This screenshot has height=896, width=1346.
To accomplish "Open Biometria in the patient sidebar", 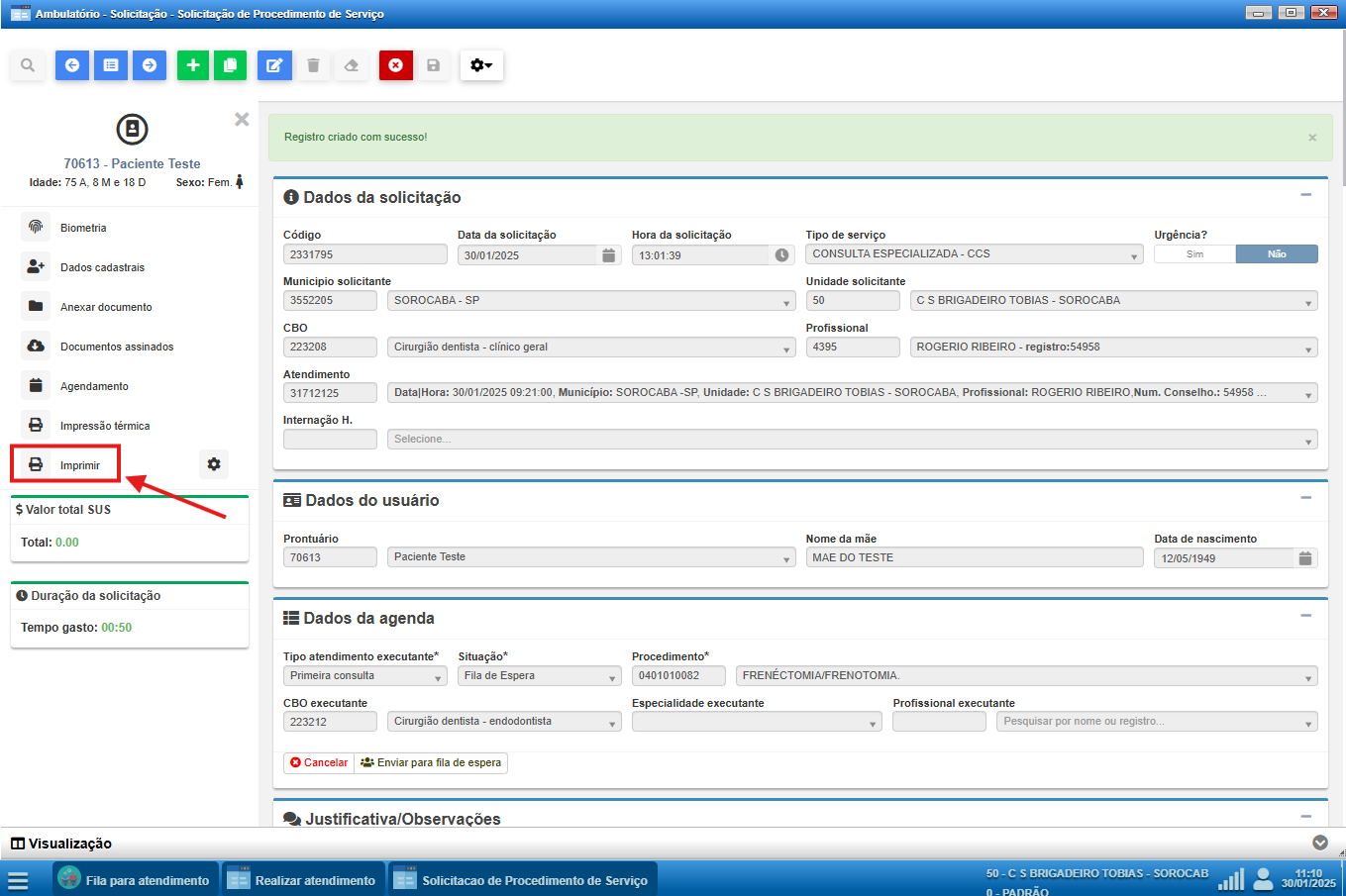I will pos(82,228).
